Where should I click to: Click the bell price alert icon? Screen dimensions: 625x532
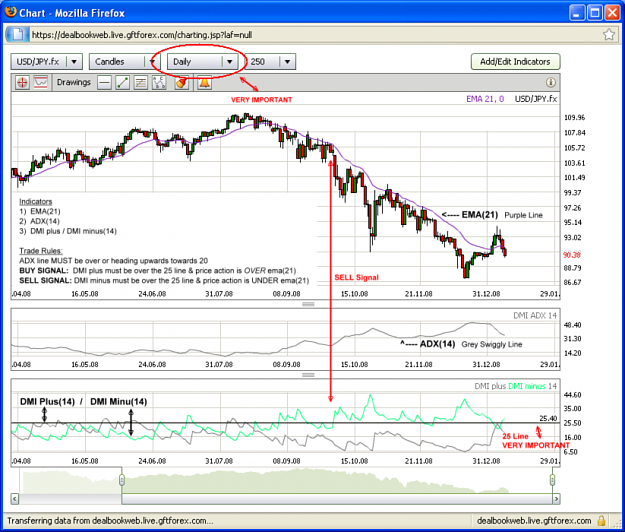pyautogui.click(x=204, y=83)
